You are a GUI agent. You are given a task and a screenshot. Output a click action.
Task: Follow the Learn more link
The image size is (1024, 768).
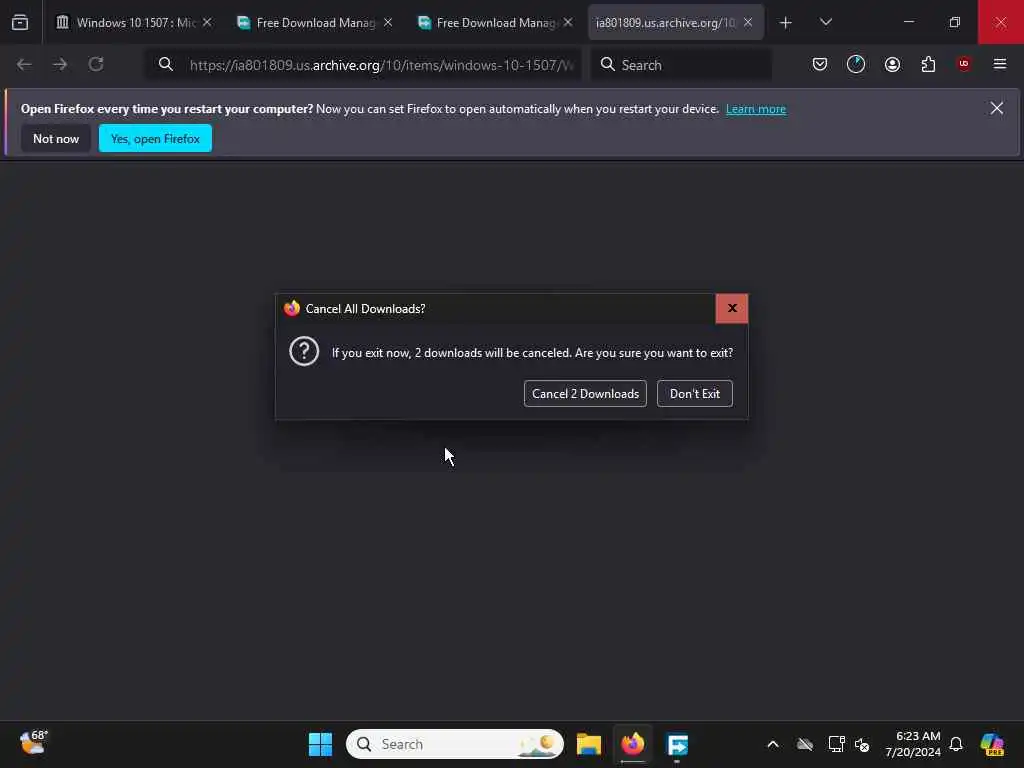[x=756, y=109]
